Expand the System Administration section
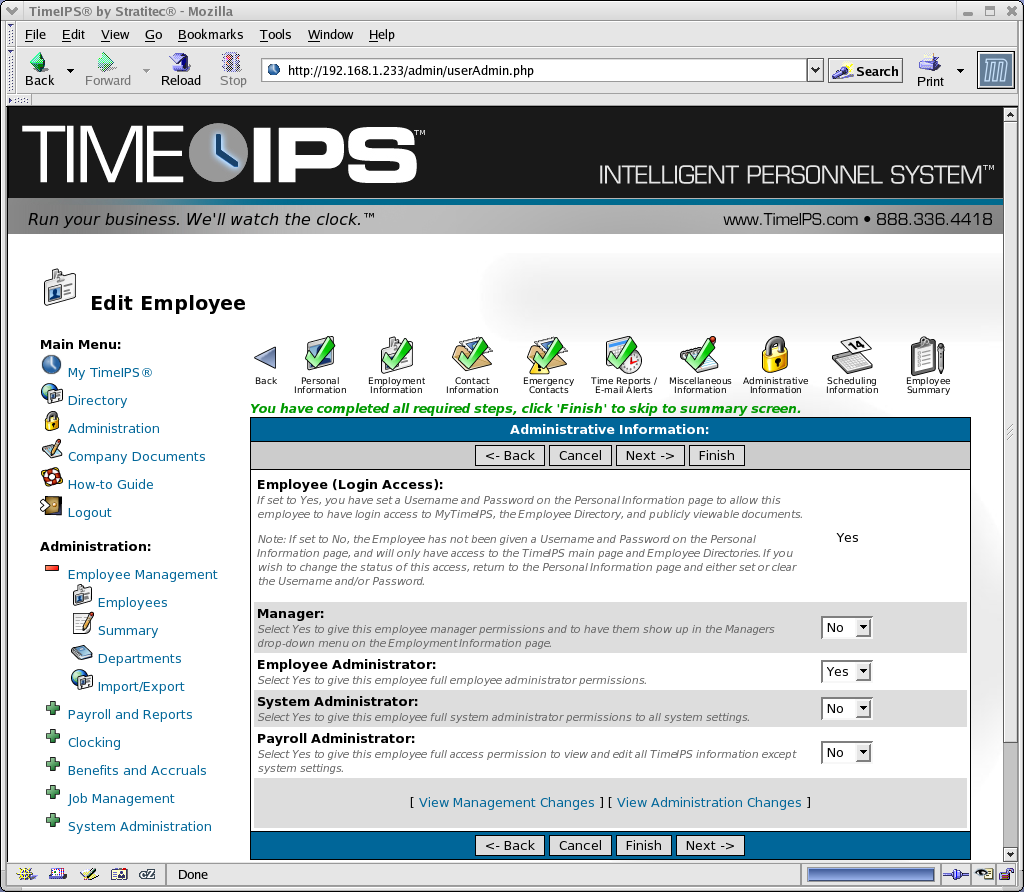Image resolution: width=1024 pixels, height=892 pixels. pyautogui.click(x=53, y=820)
